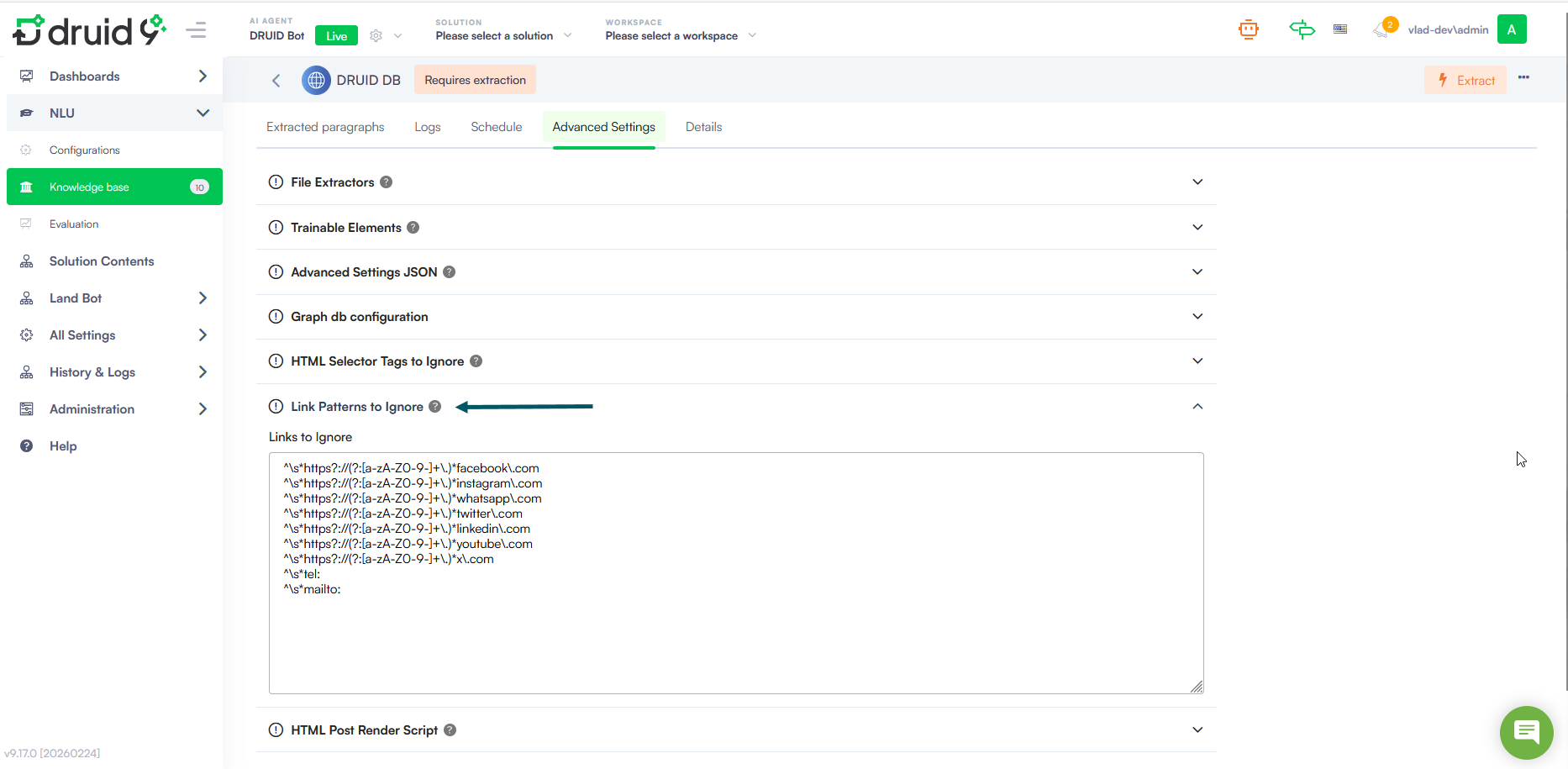Switch to the Extracted paragraphs tab
This screenshot has height=769, width=1568.
[x=325, y=127]
